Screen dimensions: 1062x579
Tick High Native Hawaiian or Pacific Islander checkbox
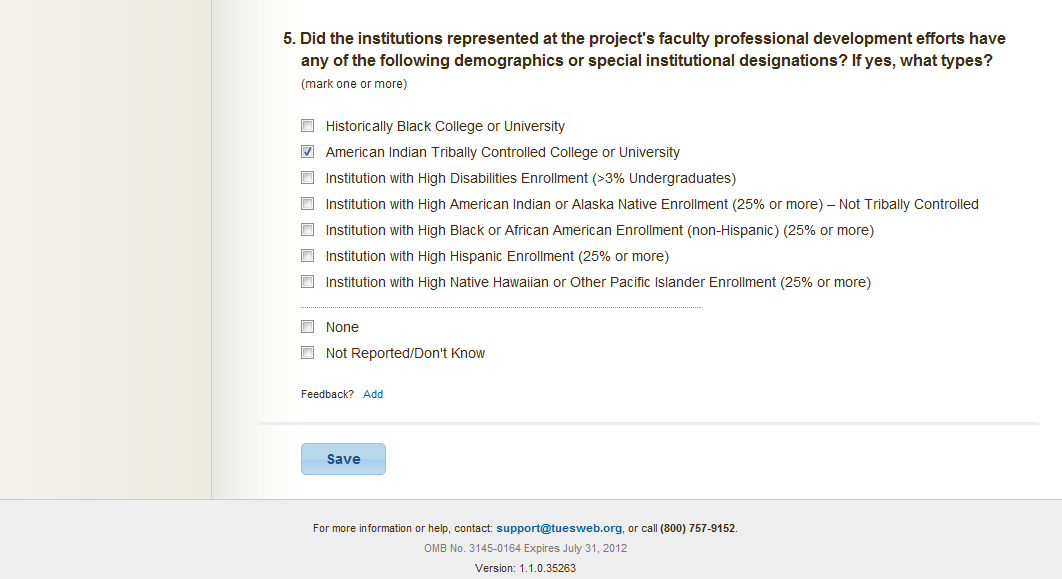[x=307, y=282]
